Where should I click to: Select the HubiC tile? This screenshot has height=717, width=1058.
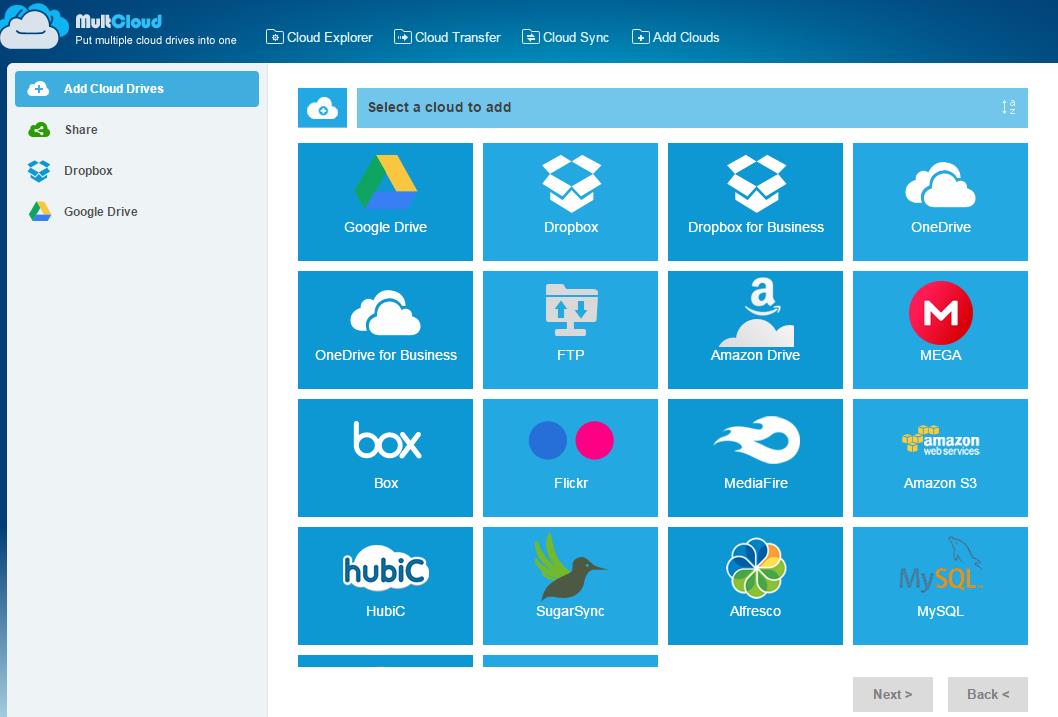pos(385,586)
